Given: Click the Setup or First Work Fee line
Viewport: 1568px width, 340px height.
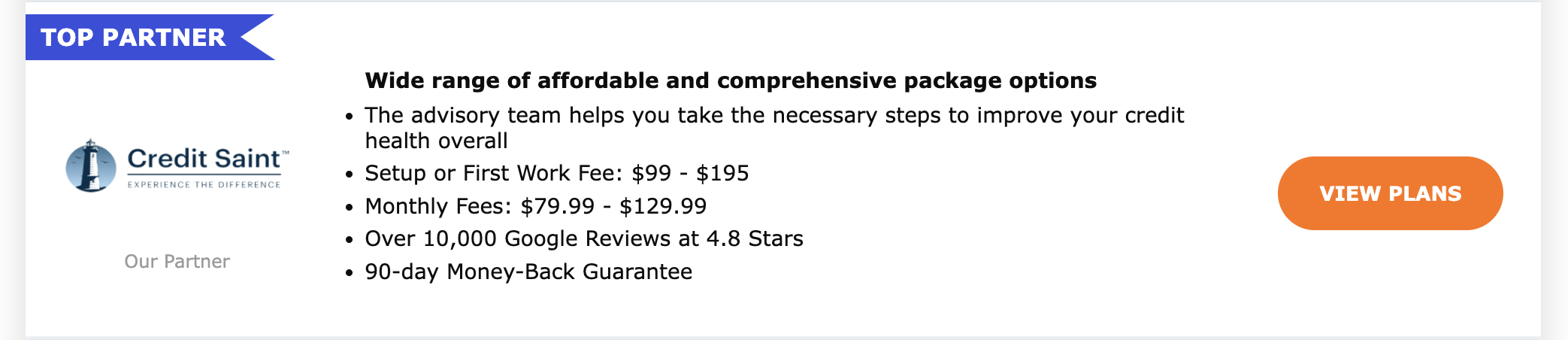Looking at the screenshot, I should point(557,173).
